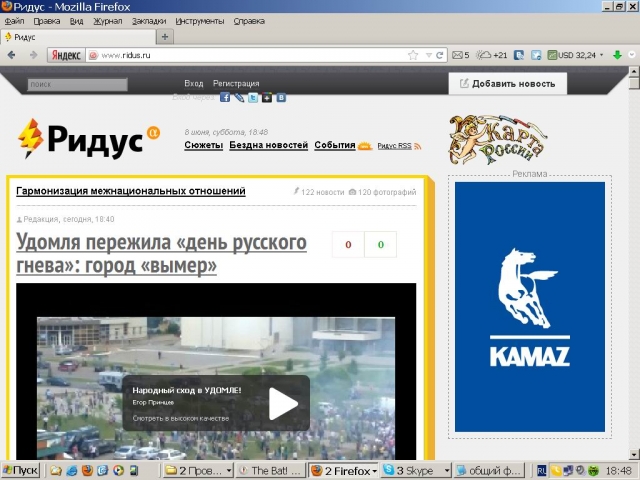Screen dimensions: 640x480
Task: Click the Yandex mail icon in toolbar
Action: click(456, 55)
